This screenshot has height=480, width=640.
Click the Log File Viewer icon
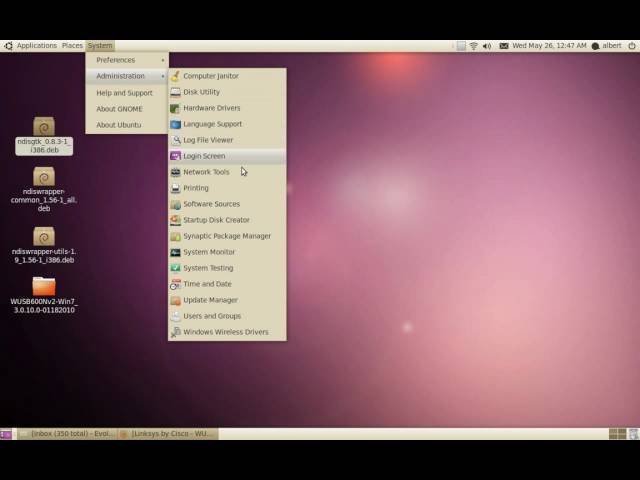click(x=176, y=140)
